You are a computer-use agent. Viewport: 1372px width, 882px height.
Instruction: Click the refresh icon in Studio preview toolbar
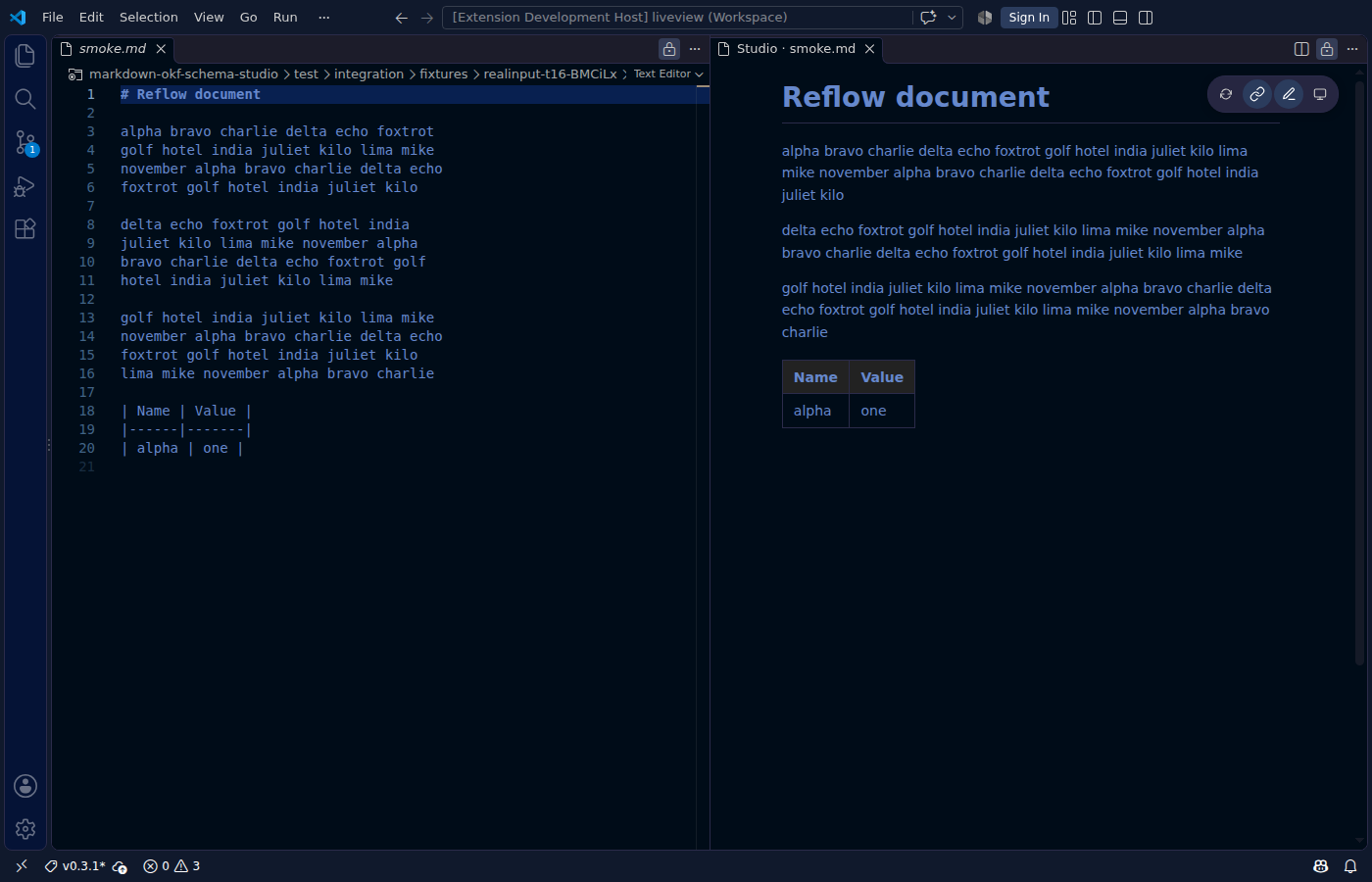tap(1226, 94)
